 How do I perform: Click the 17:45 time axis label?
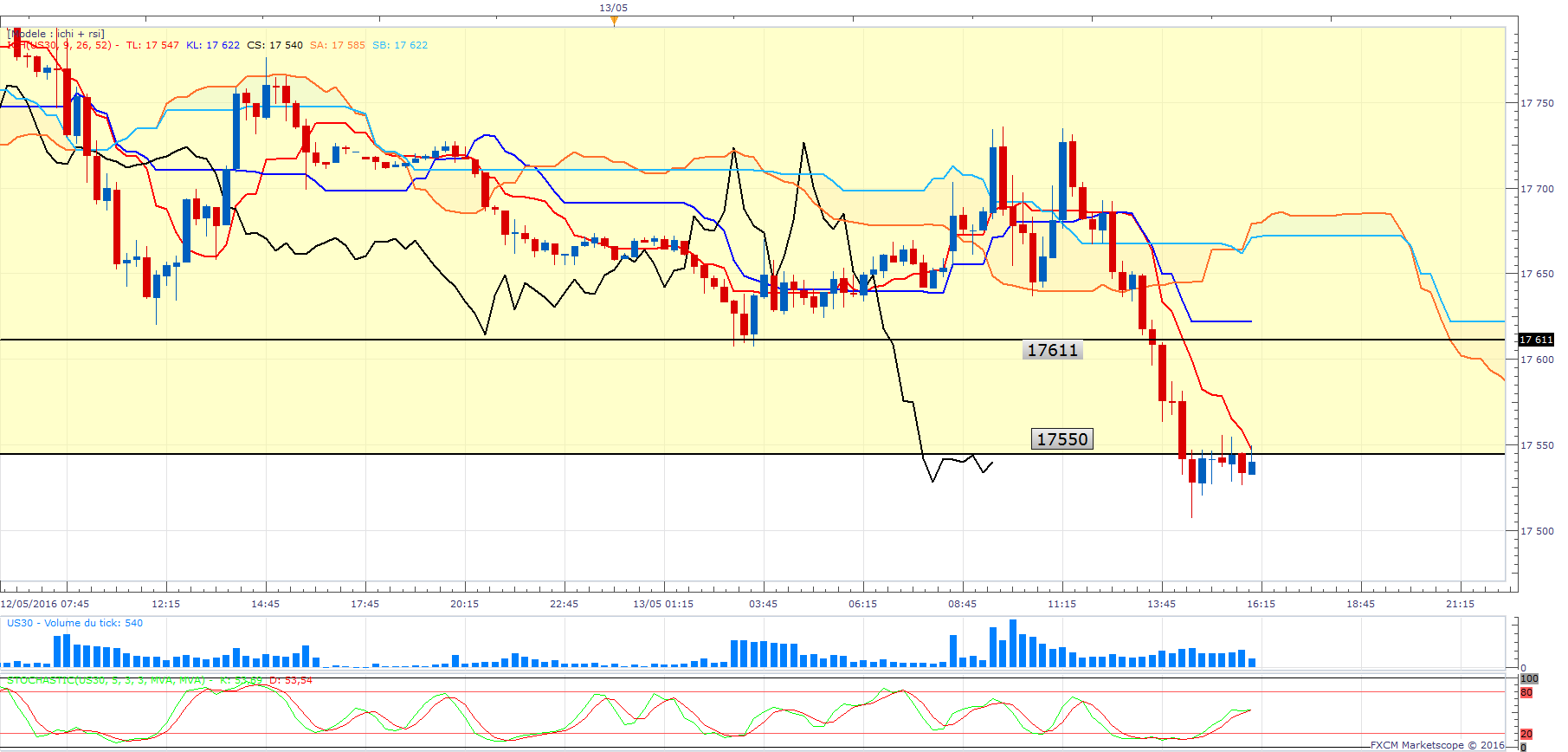[365, 604]
